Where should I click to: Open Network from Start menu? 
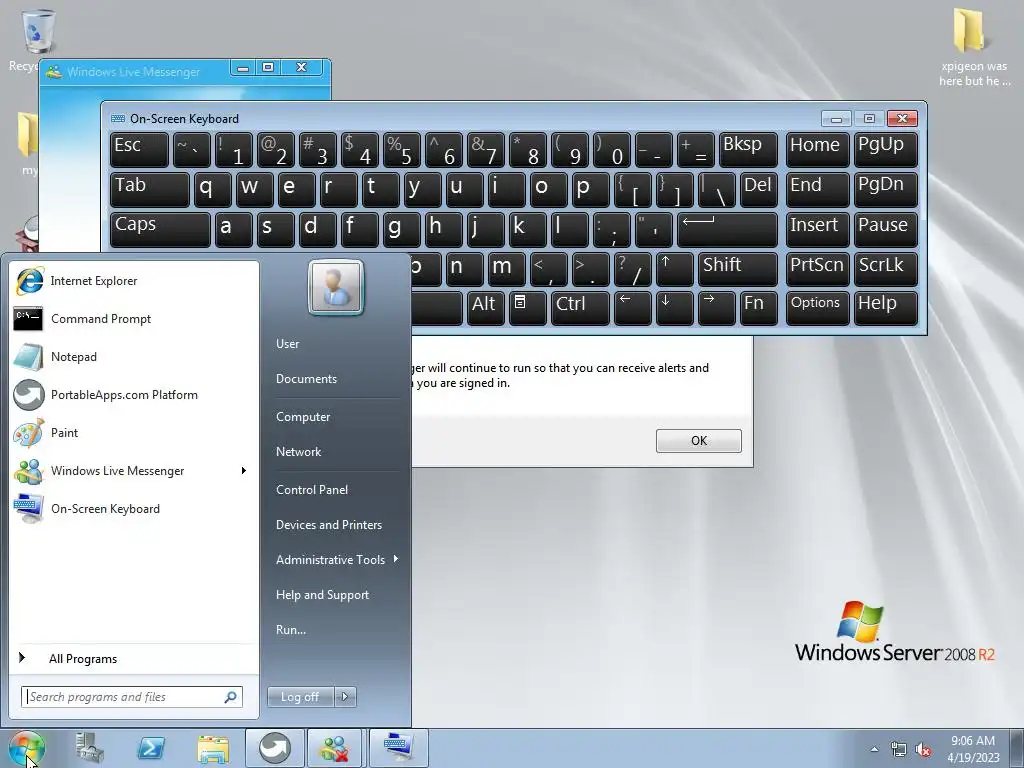(x=298, y=452)
